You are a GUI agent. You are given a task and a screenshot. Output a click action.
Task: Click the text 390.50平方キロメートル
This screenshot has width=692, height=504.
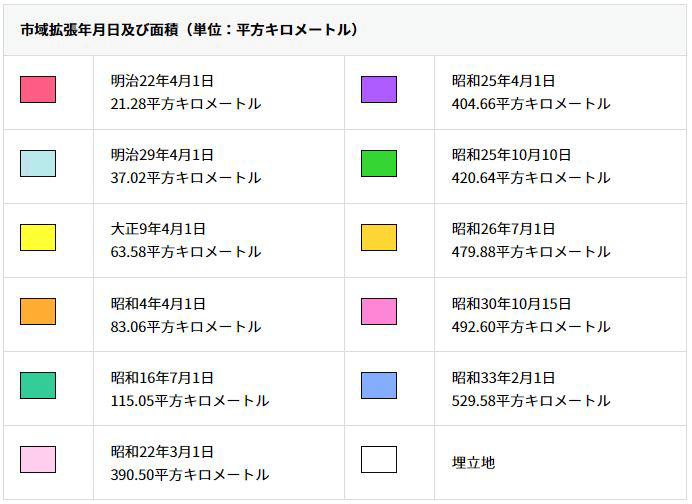point(189,474)
